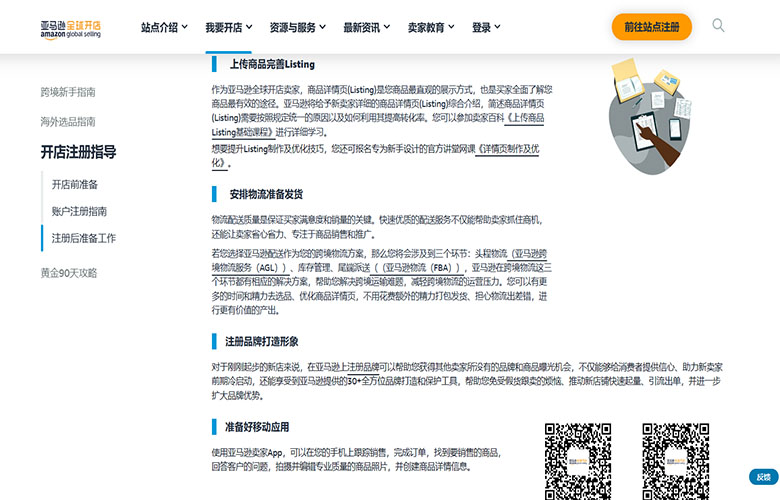Open 账户注册指南 sidebar item

(80, 211)
